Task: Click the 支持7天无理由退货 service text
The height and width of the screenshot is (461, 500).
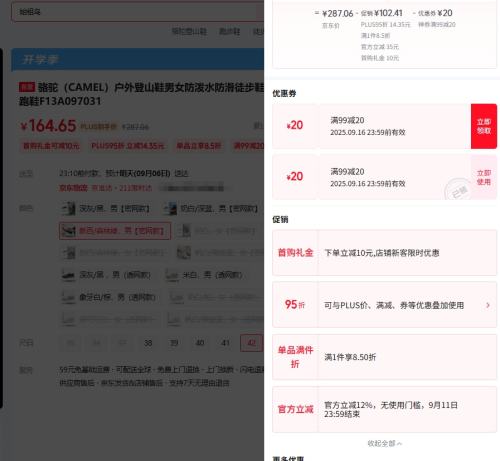Action: (199, 383)
